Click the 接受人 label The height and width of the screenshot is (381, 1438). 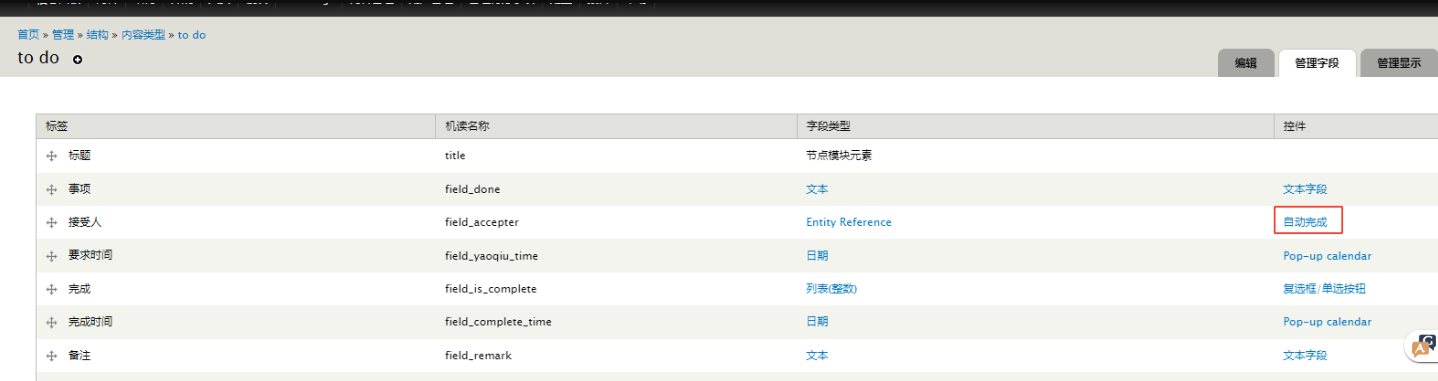click(85, 222)
